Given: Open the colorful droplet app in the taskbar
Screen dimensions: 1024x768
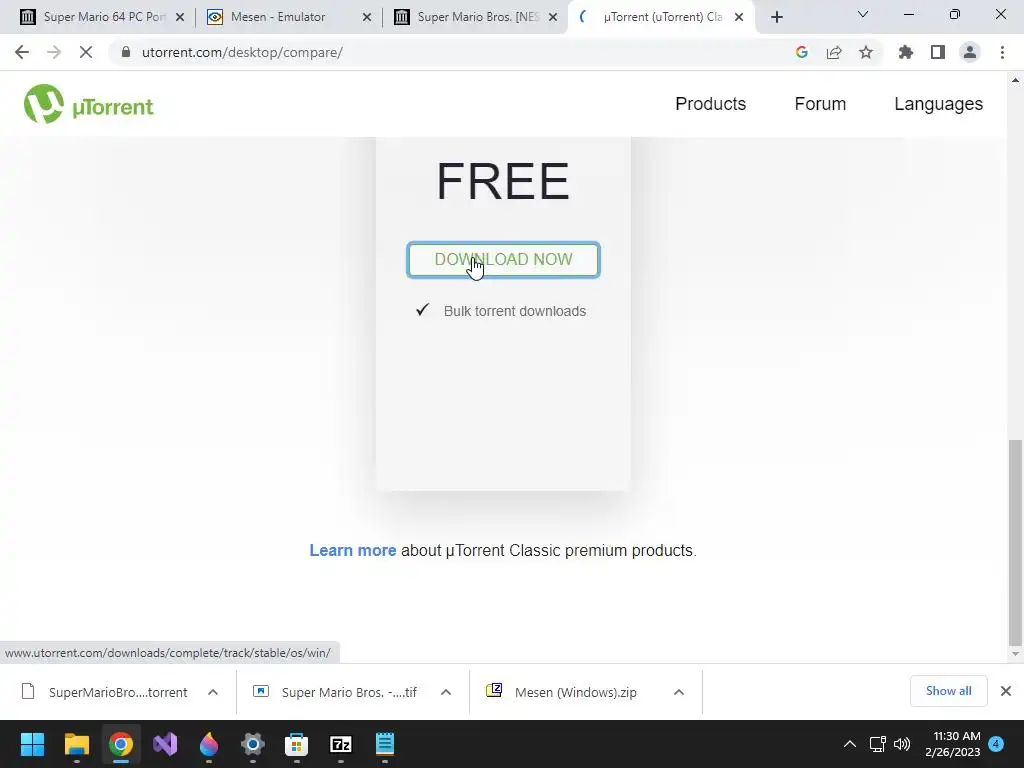Looking at the screenshot, I should pos(209,744).
